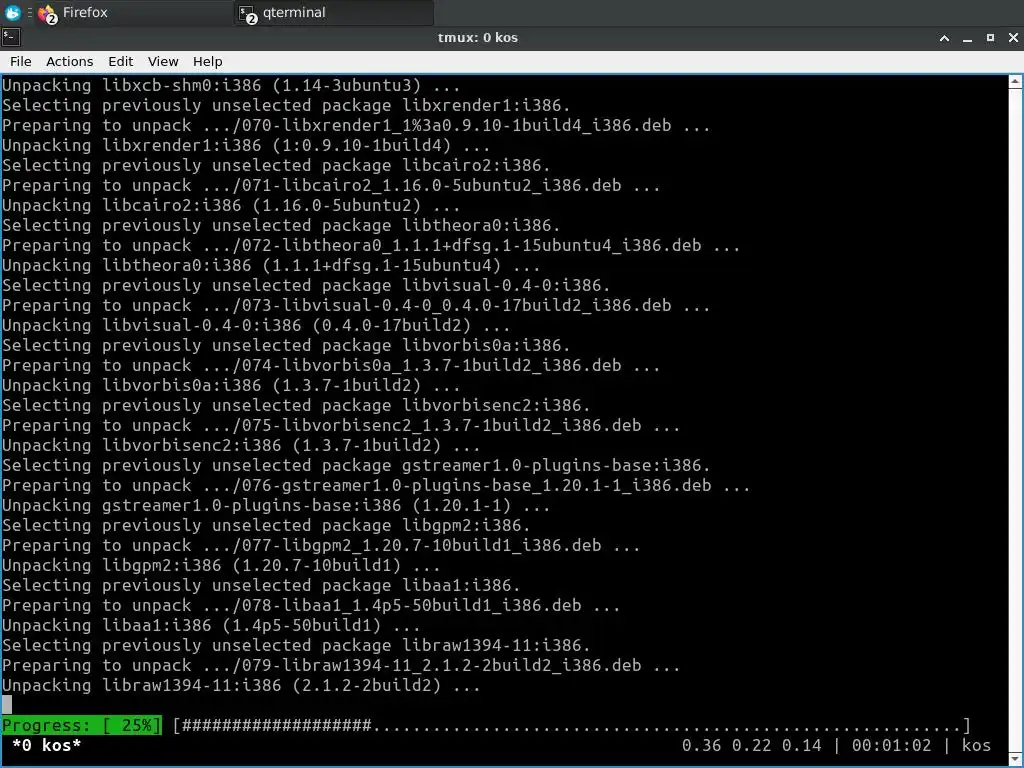This screenshot has width=1024, height=768.
Task: Click the Firefox icon in taskbar
Action: click(47, 13)
